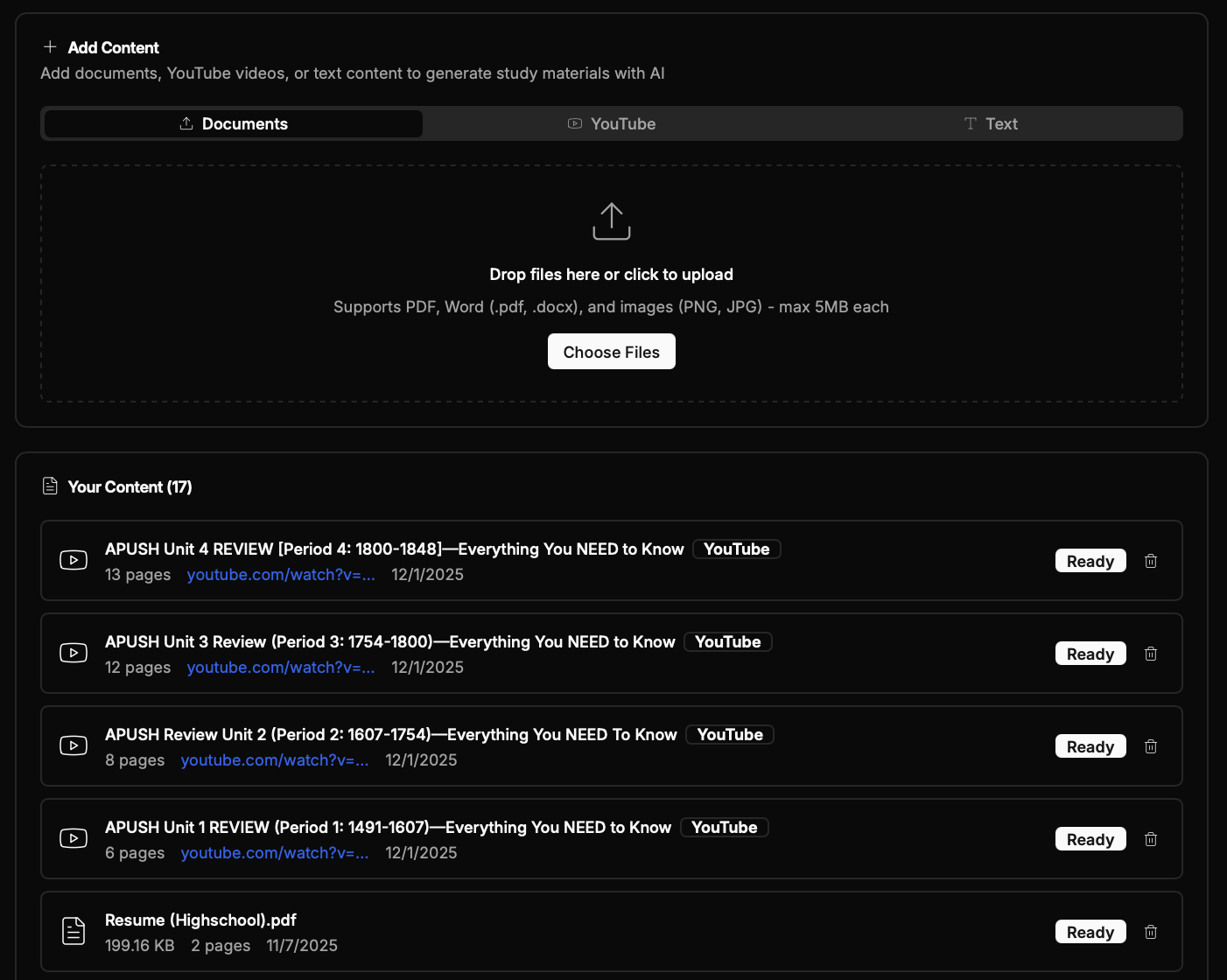The image size is (1227, 980).
Task: Click the play icon on APUSH Unit 3 Review
Action: 74,653
